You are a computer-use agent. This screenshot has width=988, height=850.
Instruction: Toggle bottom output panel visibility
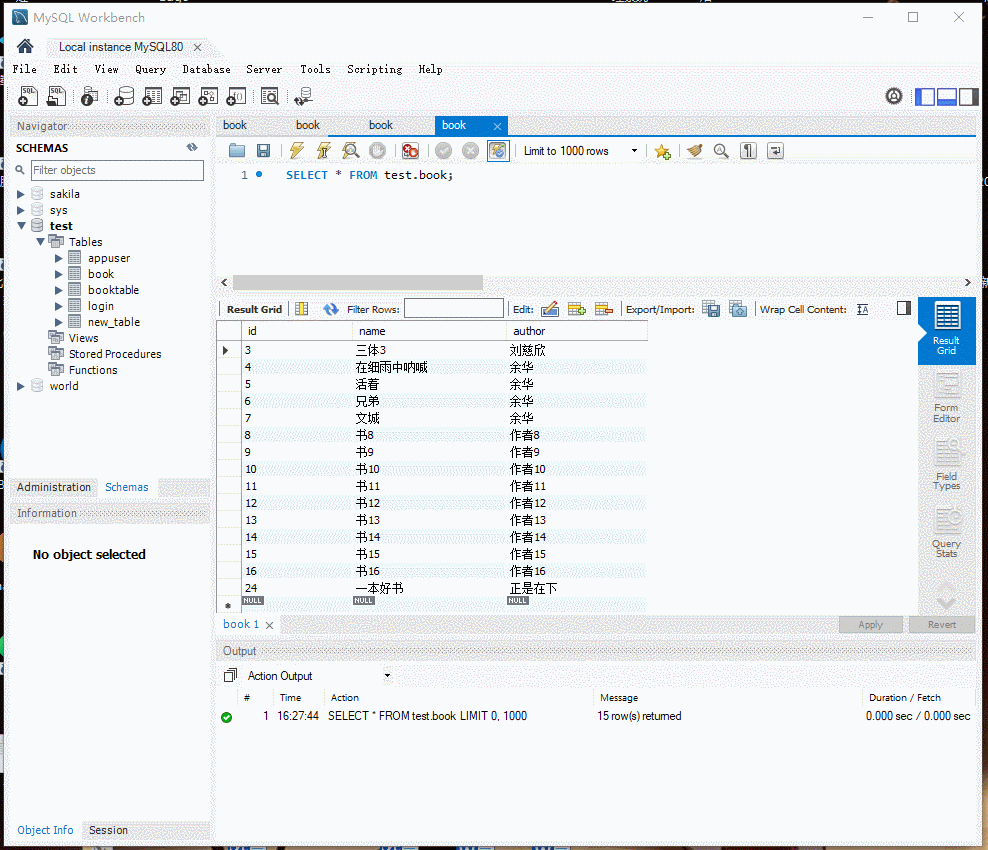click(x=947, y=96)
